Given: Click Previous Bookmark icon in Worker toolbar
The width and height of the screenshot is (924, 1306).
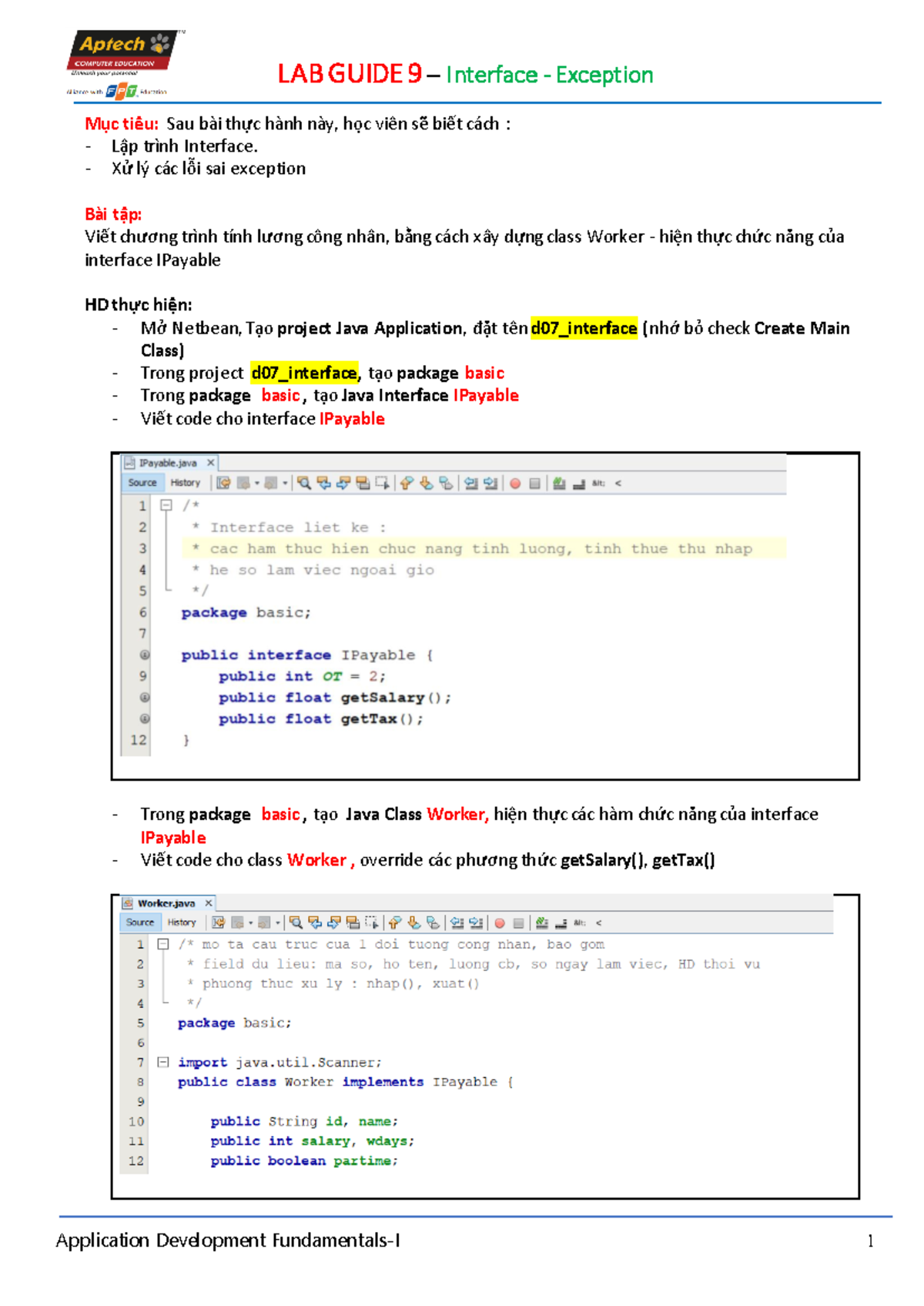Looking at the screenshot, I should click(395, 923).
